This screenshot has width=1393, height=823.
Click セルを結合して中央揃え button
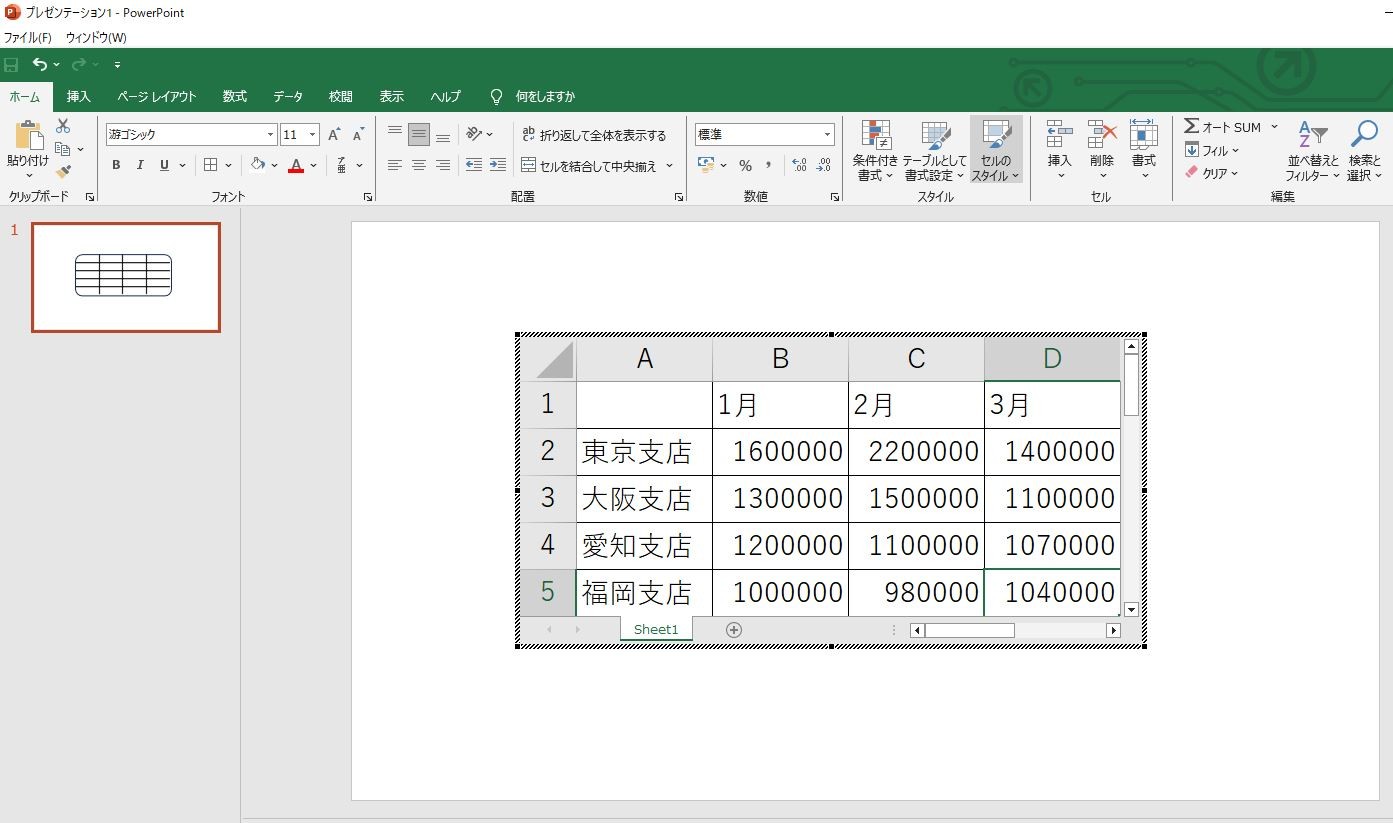click(589, 166)
